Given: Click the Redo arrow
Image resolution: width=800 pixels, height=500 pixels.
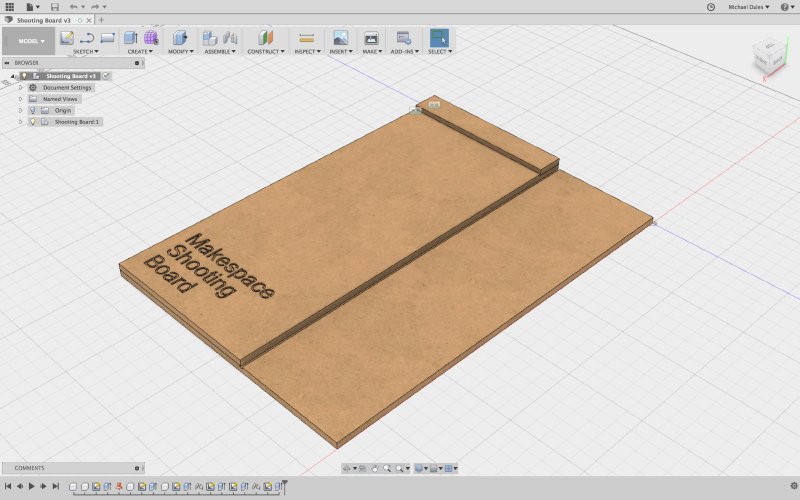Looking at the screenshot, I should (x=95, y=7).
